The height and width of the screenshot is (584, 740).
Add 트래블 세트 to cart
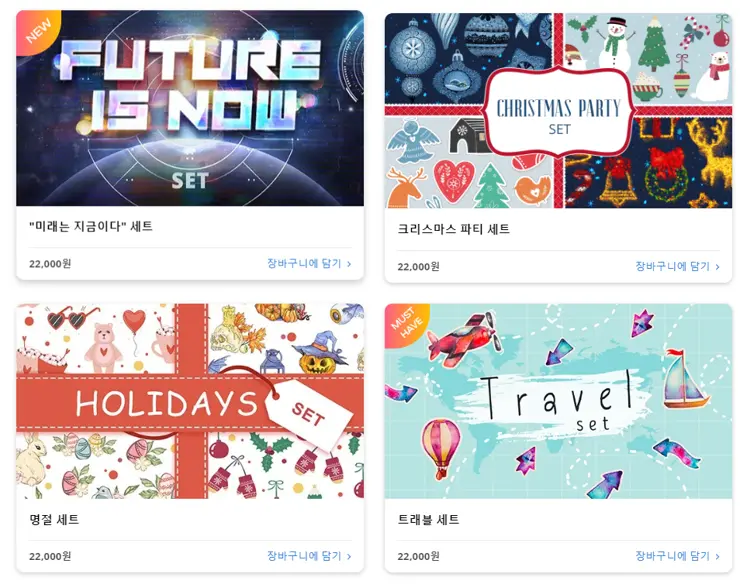[677, 556]
